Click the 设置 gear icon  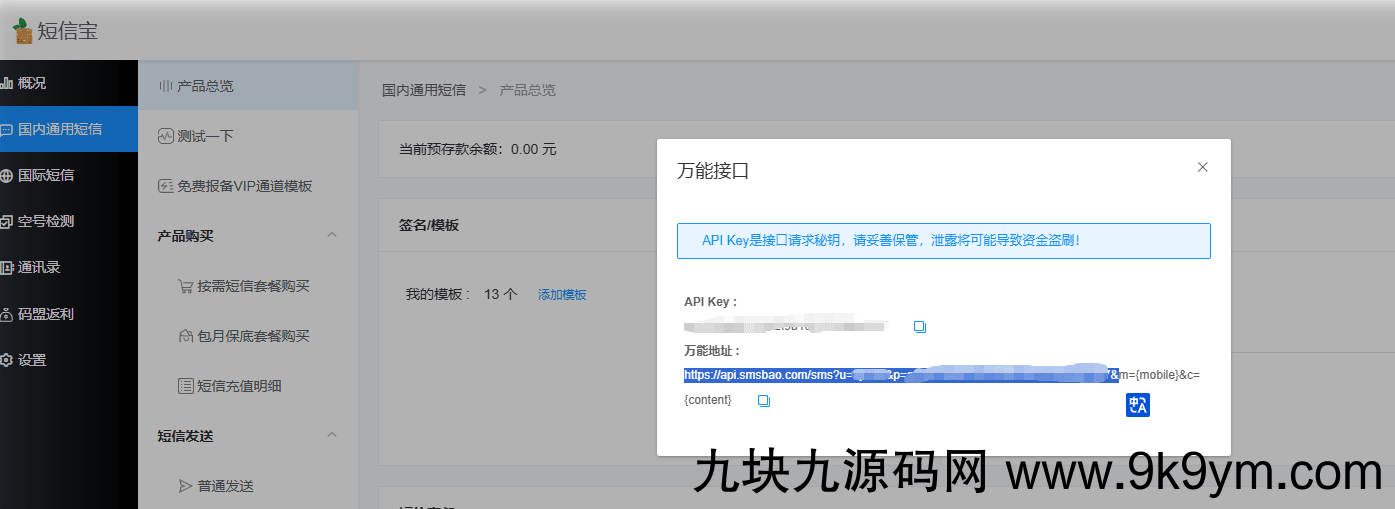(x=6, y=359)
